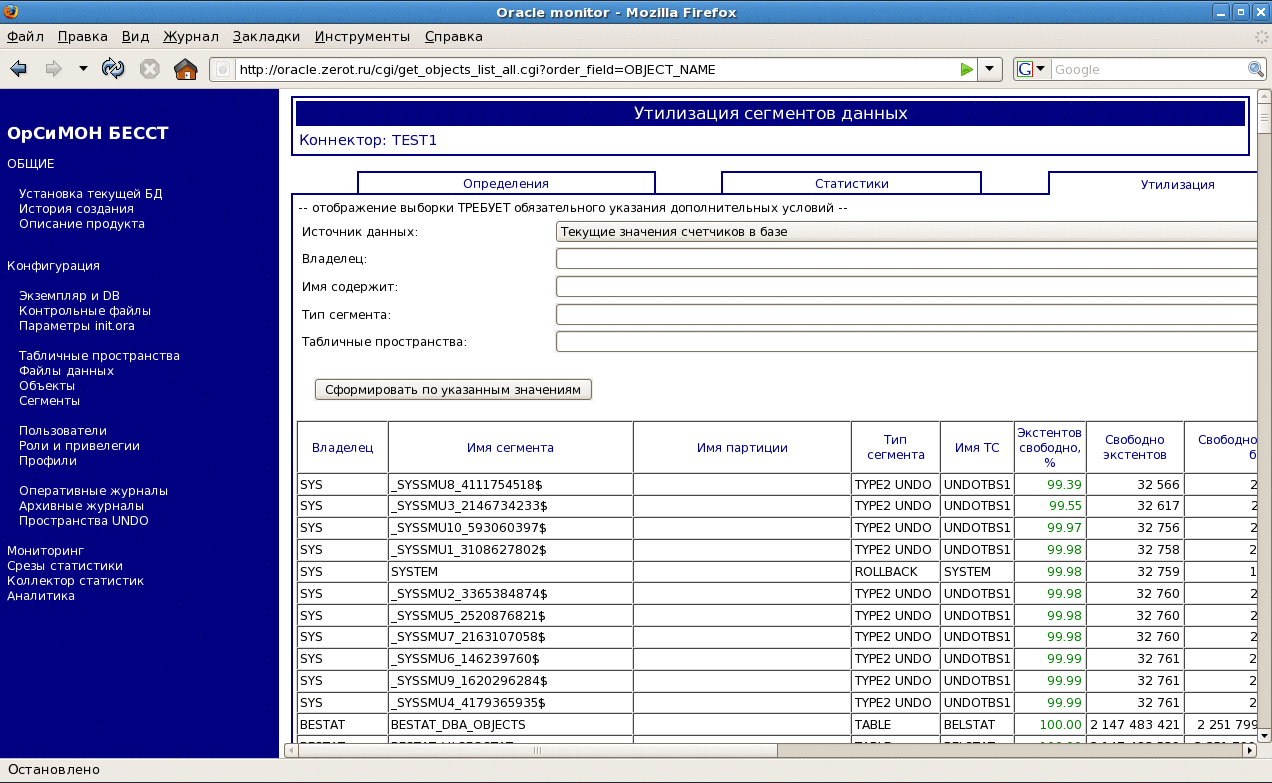Open the Google search engine selector

click(1030, 69)
